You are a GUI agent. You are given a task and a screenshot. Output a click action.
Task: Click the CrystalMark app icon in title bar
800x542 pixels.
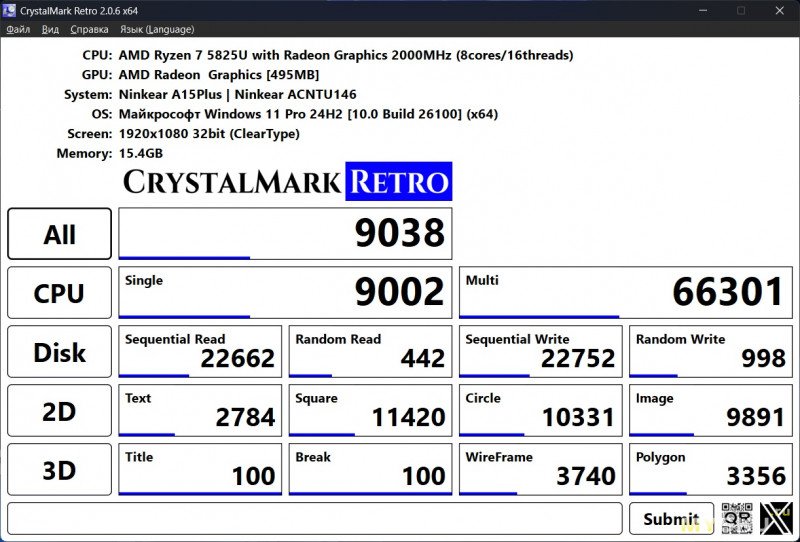[12, 10]
